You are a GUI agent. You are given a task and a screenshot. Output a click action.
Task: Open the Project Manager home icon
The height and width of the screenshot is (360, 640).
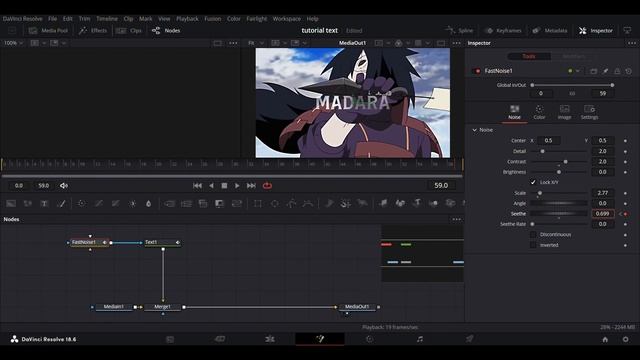[605, 339]
